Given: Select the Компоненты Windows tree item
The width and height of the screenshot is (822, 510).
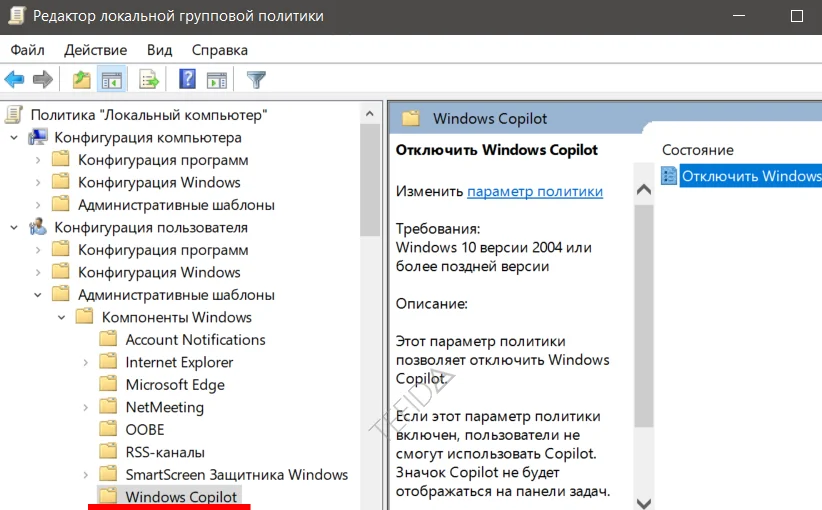Looking at the screenshot, I should pos(176,317).
